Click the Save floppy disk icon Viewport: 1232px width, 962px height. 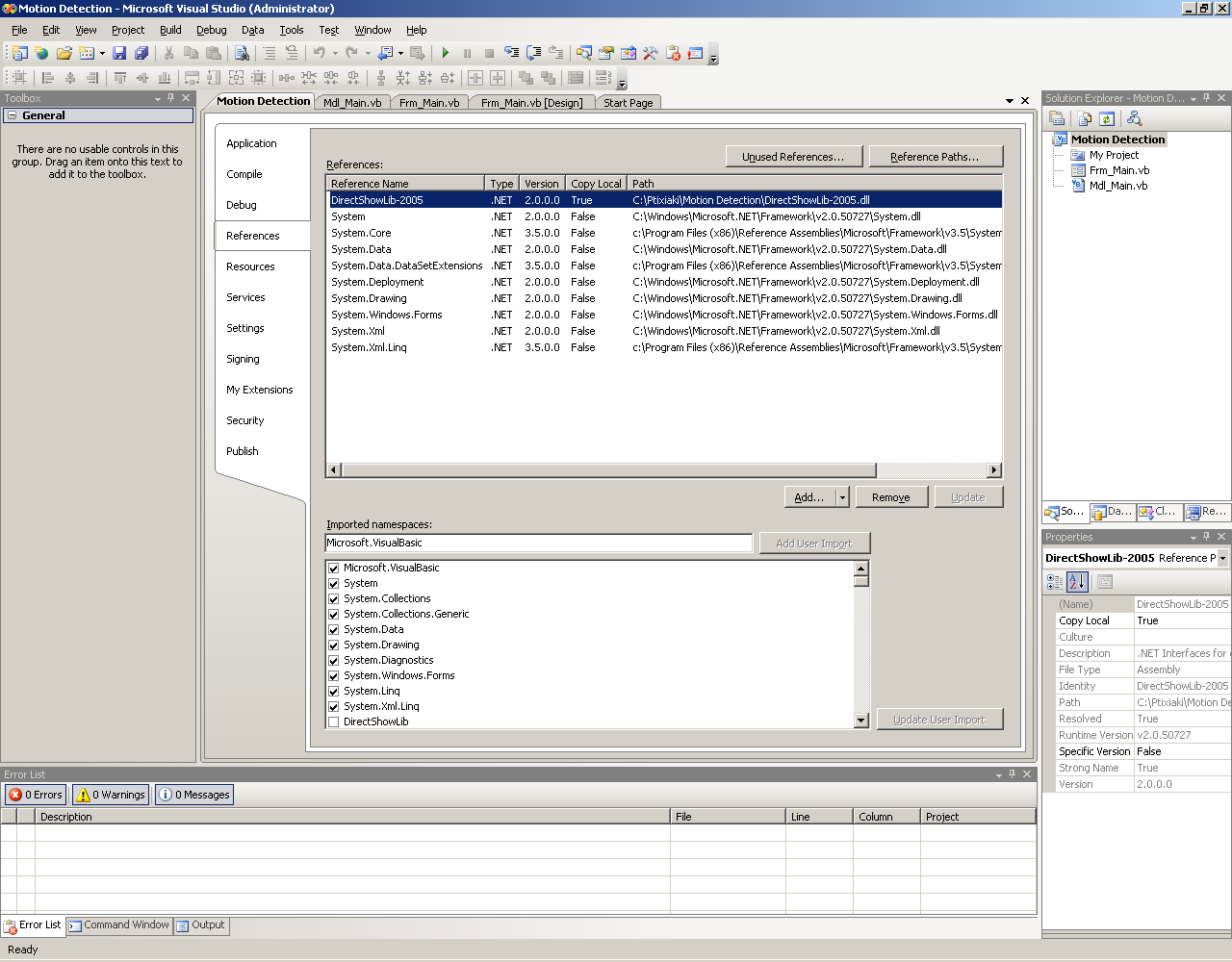(119, 53)
